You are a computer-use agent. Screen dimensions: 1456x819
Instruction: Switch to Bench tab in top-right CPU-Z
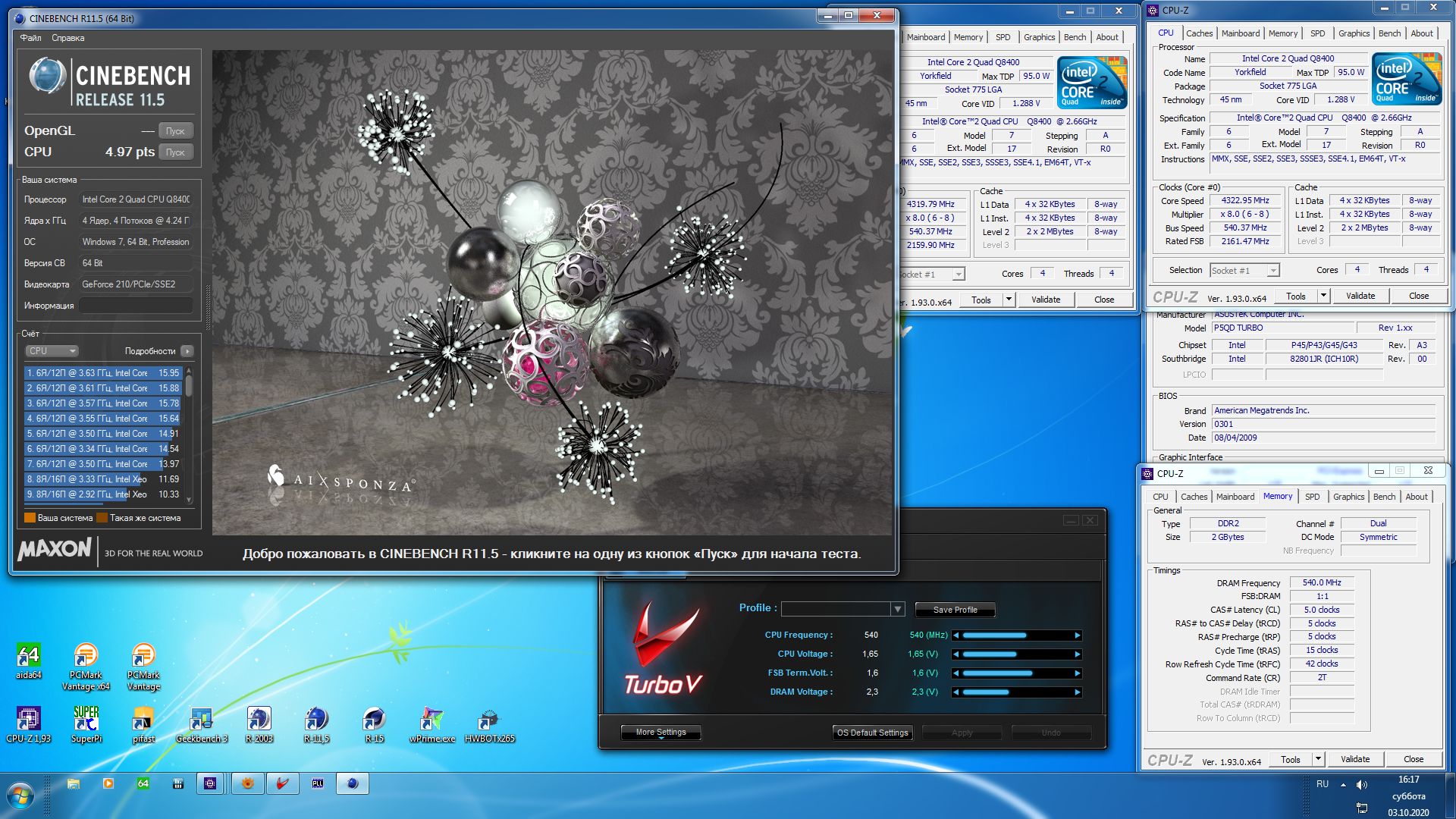pyautogui.click(x=1389, y=33)
